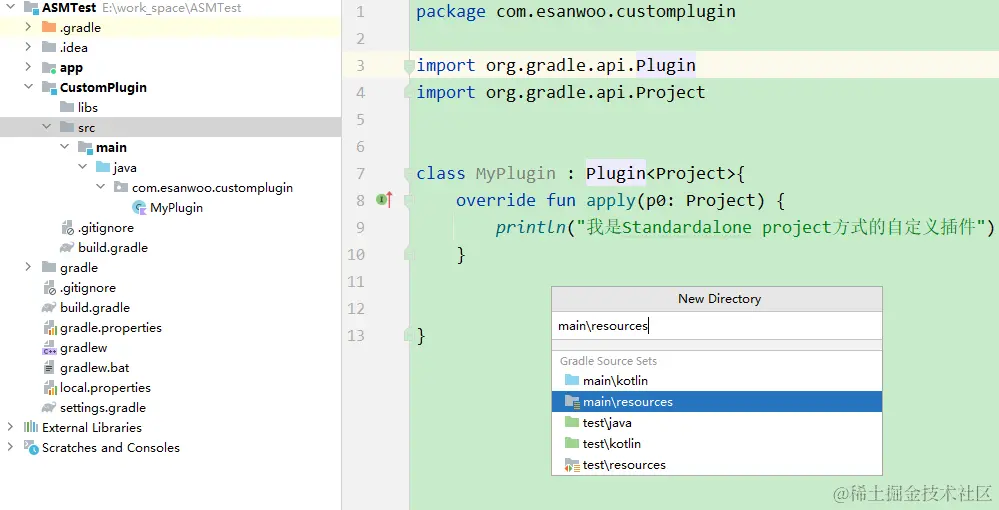Click the implements gutter icon on line 8

pyautogui.click(x=384, y=200)
